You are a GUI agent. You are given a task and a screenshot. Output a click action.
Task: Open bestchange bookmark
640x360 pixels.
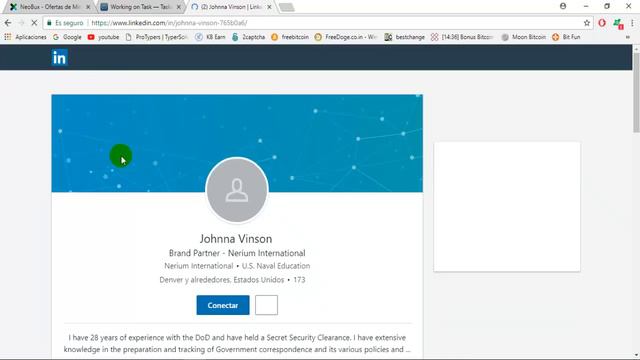tap(404, 37)
